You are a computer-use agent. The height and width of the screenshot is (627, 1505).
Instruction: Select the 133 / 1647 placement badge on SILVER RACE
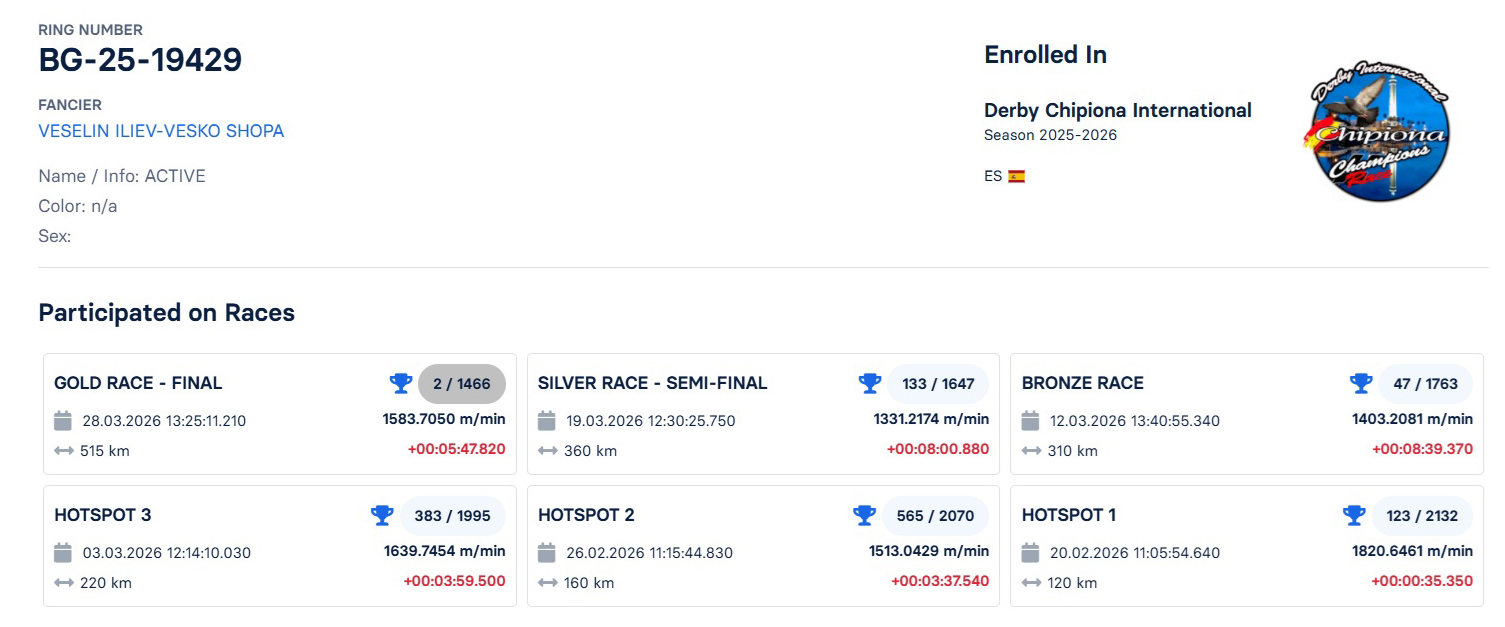coord(937,383)
